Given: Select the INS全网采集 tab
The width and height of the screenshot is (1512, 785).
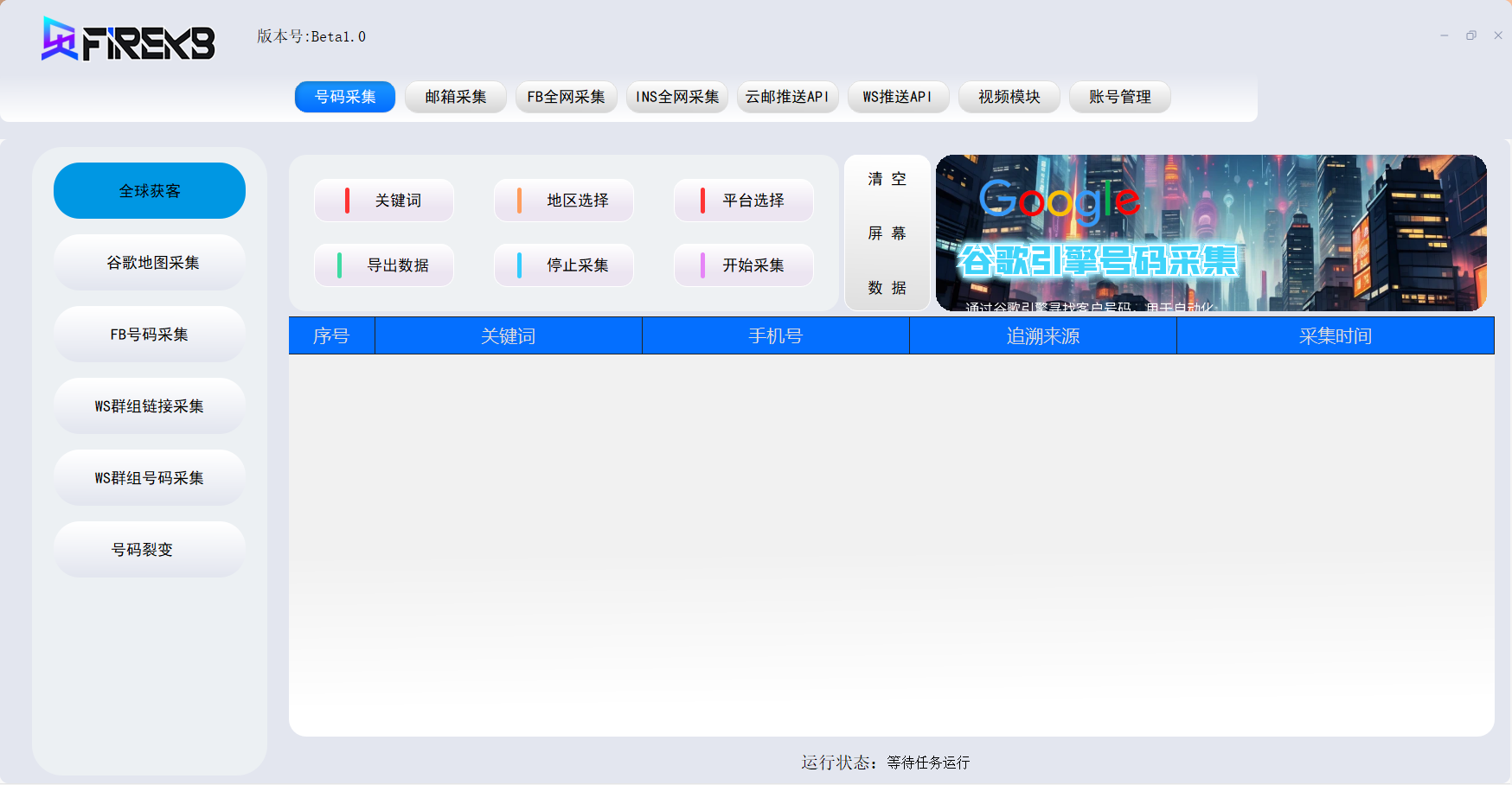Looking at the screenshot, I should click(676, 97).
